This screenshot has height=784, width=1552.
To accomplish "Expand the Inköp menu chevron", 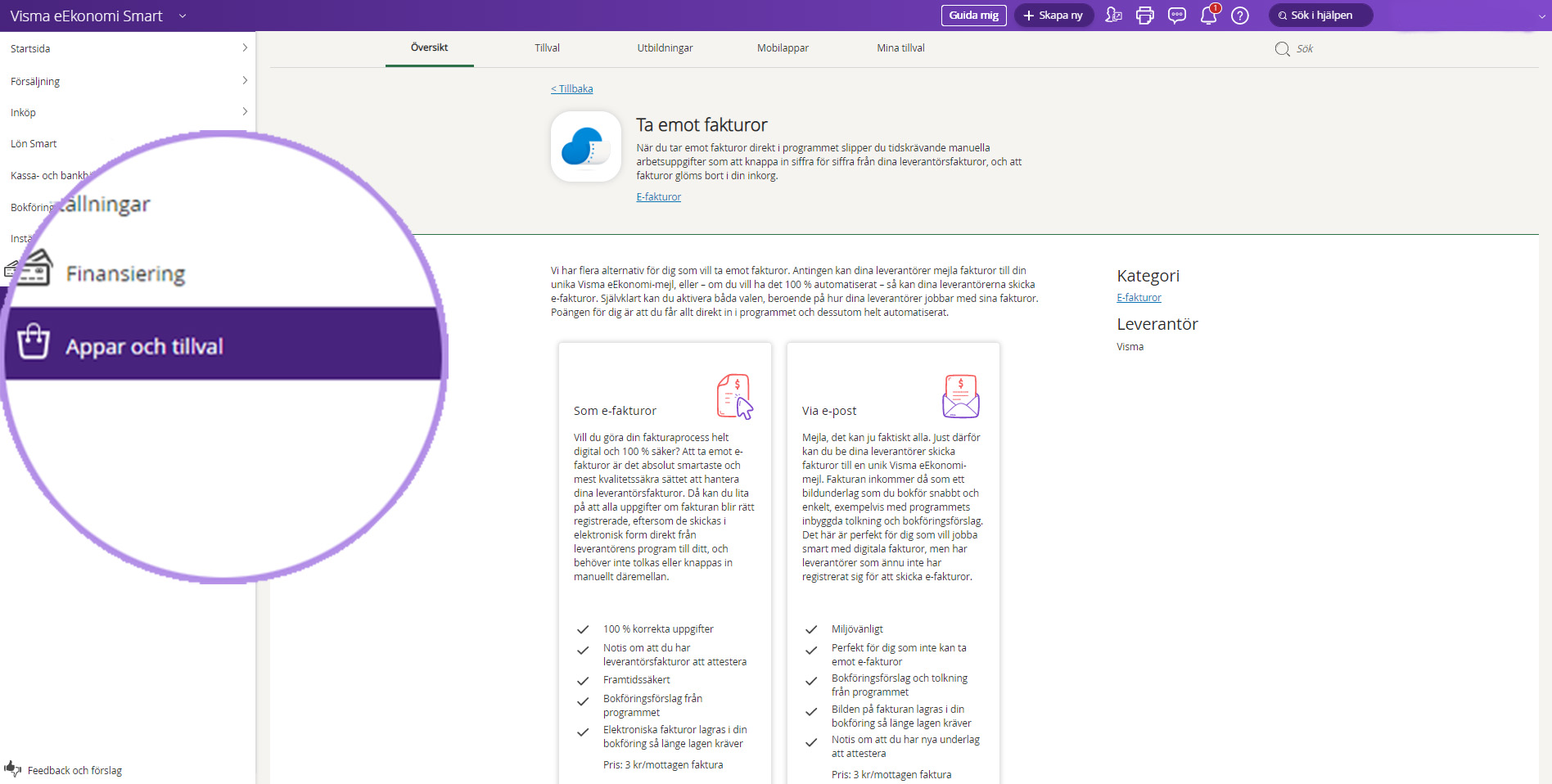I will pyautogui.click(x=245, y=111).
